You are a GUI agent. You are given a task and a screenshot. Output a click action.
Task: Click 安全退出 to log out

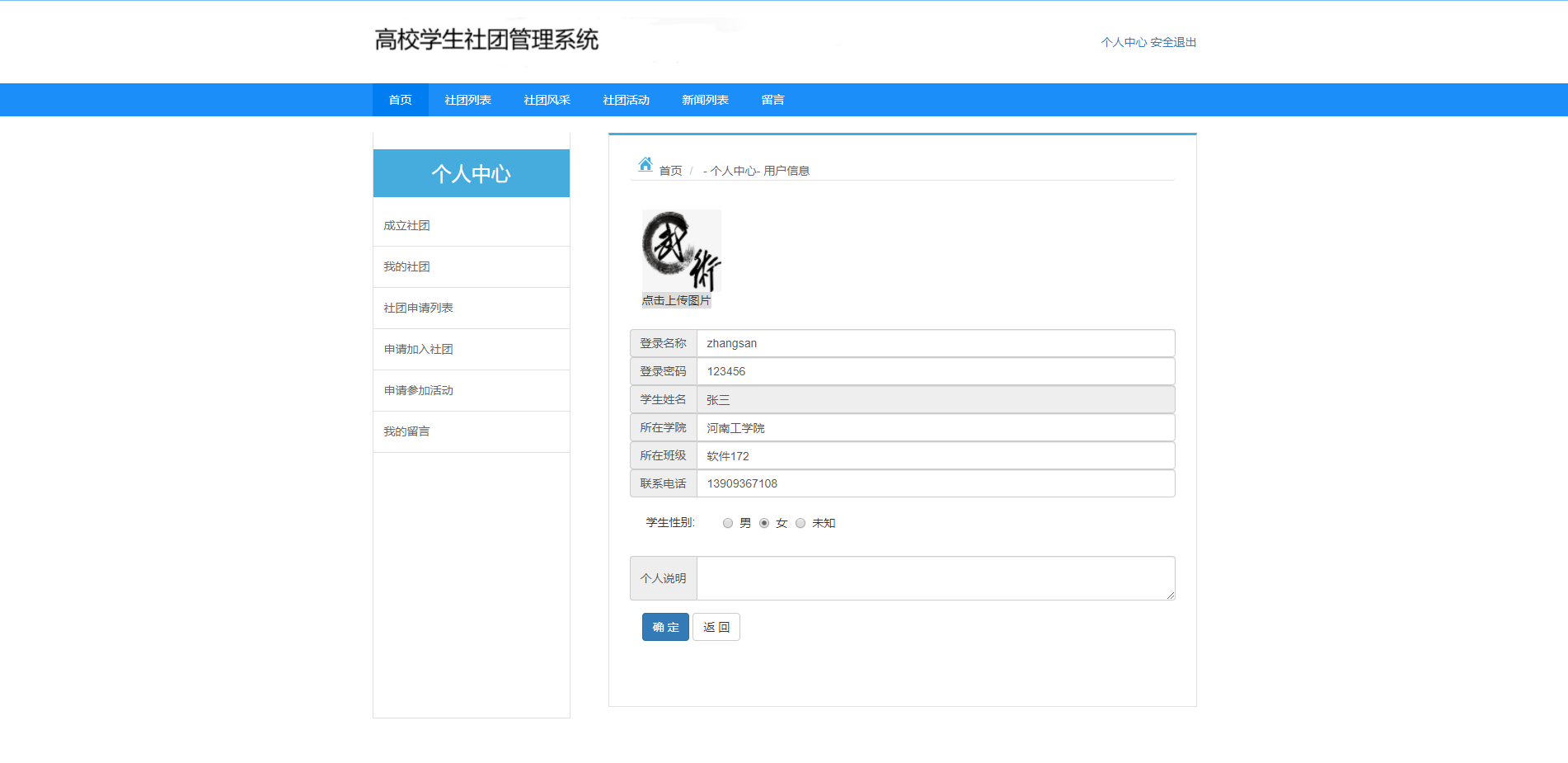(1174, 41)
